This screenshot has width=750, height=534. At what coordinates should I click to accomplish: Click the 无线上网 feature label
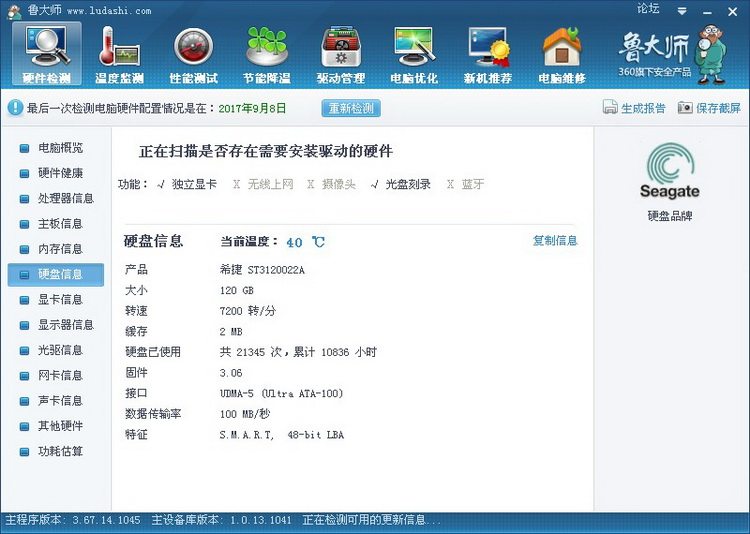270,184
